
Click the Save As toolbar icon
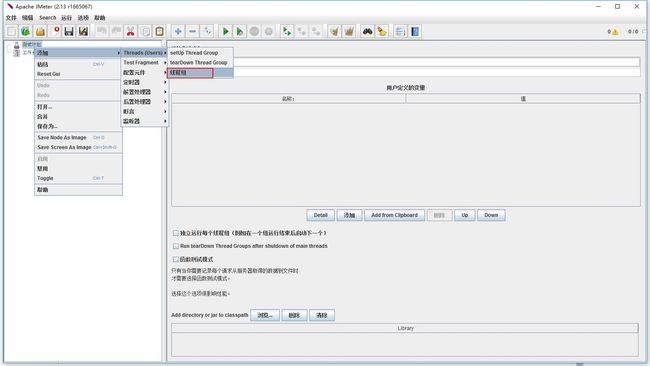(83, 32)
